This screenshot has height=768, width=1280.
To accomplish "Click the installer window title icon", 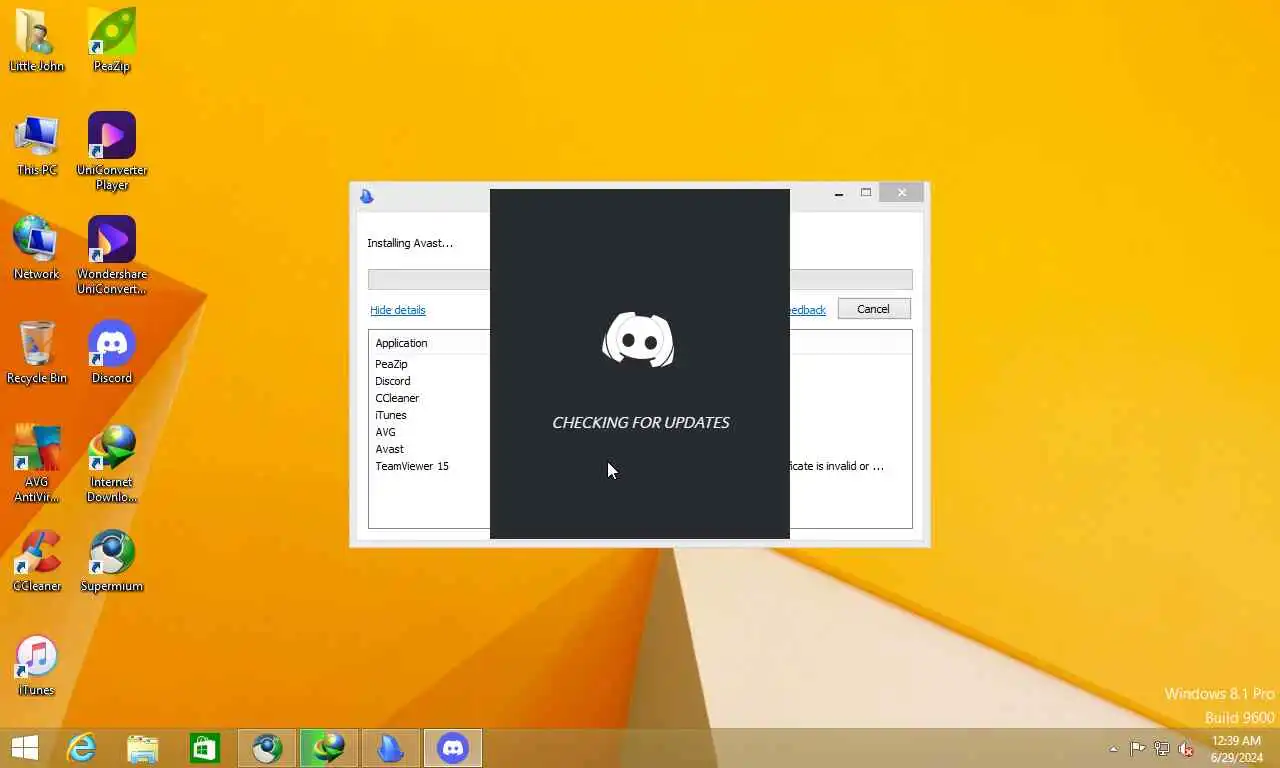I will (x=367, y=196).
